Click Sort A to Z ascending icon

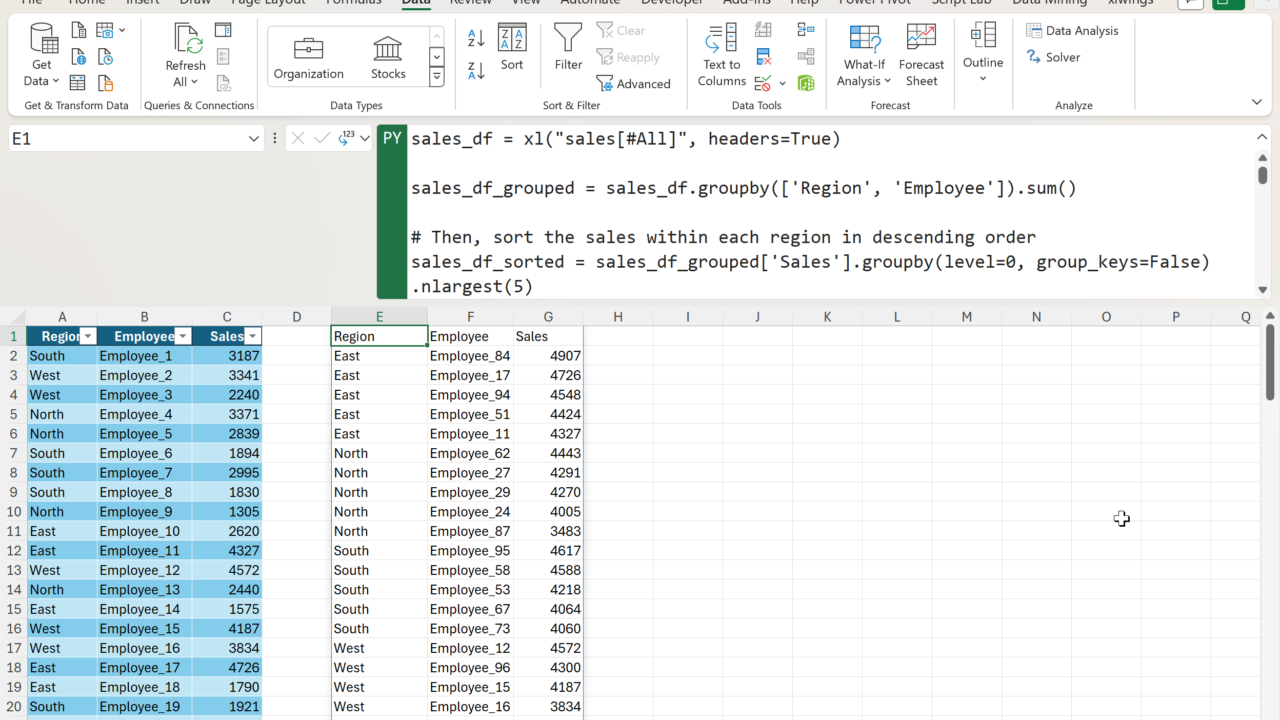click(x=476, y=38)
